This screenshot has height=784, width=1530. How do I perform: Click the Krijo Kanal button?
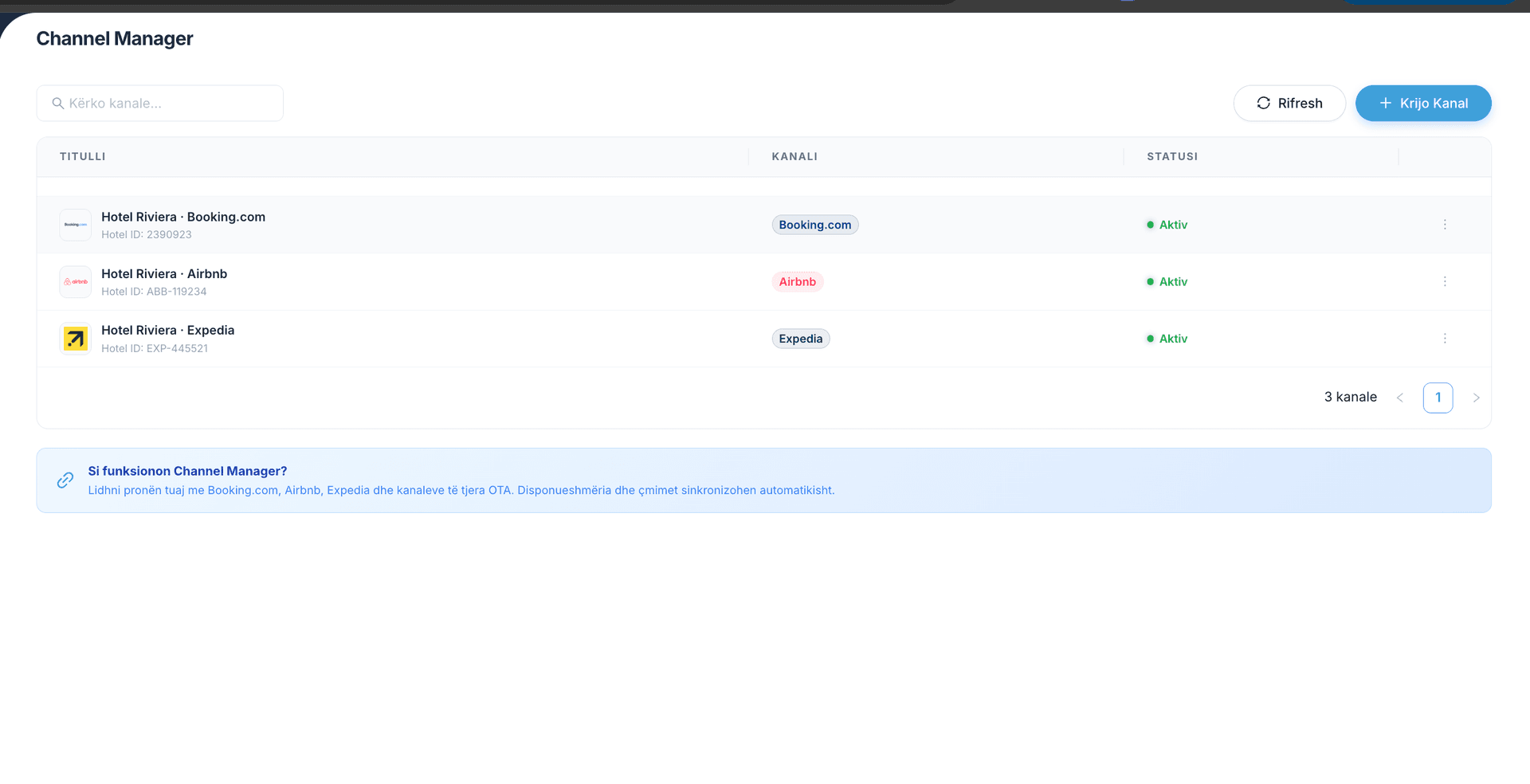point(1423,104)
